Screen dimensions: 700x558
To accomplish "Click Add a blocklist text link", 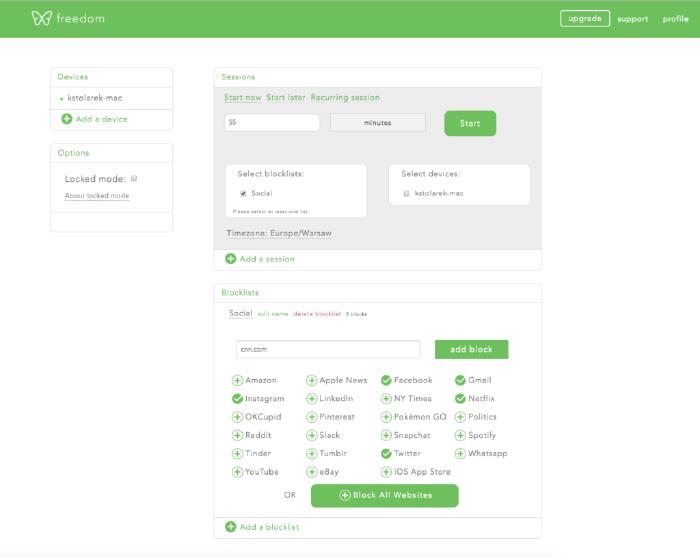I will [269, 527].
